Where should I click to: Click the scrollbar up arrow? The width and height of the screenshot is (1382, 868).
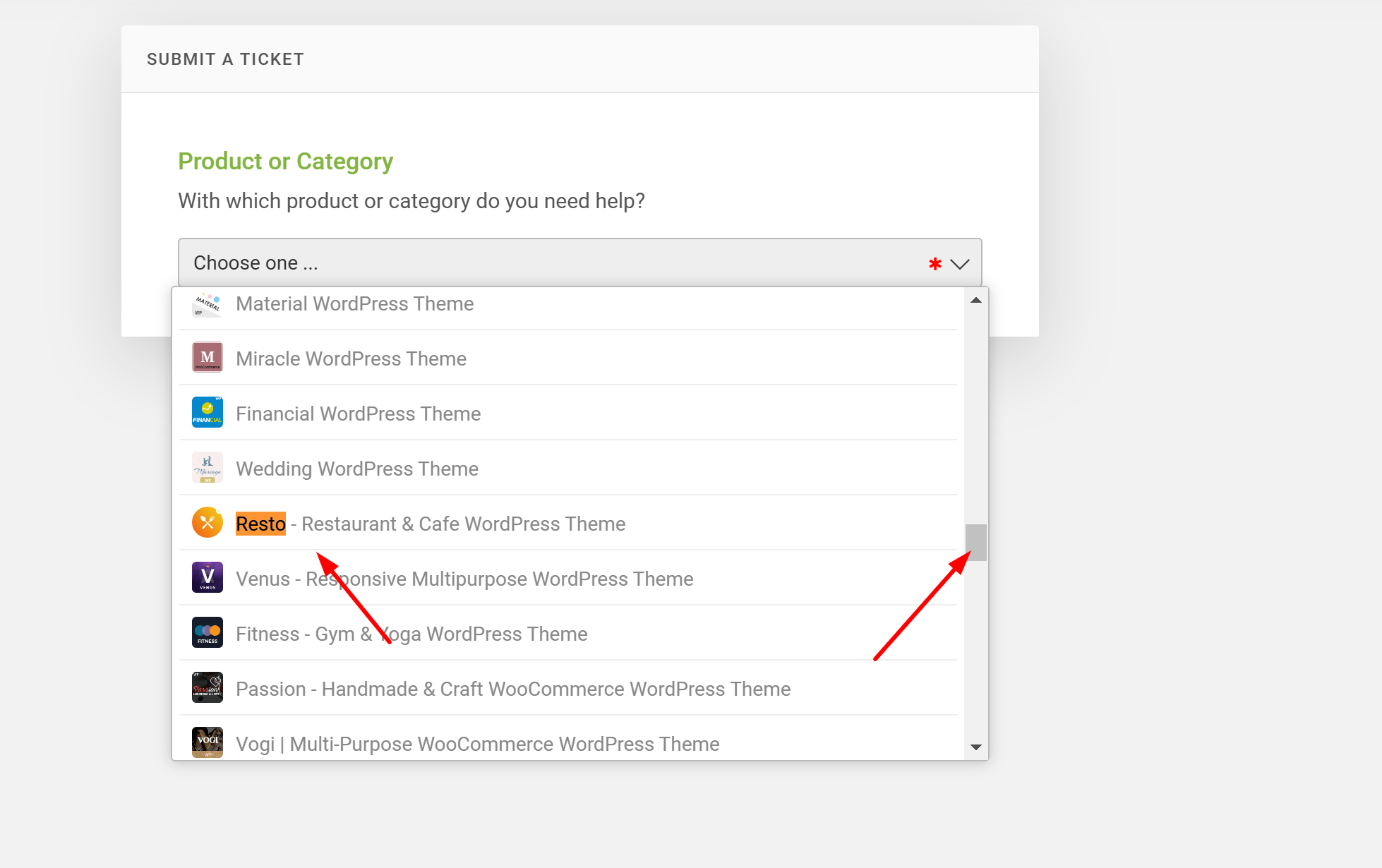coord(976,300)
